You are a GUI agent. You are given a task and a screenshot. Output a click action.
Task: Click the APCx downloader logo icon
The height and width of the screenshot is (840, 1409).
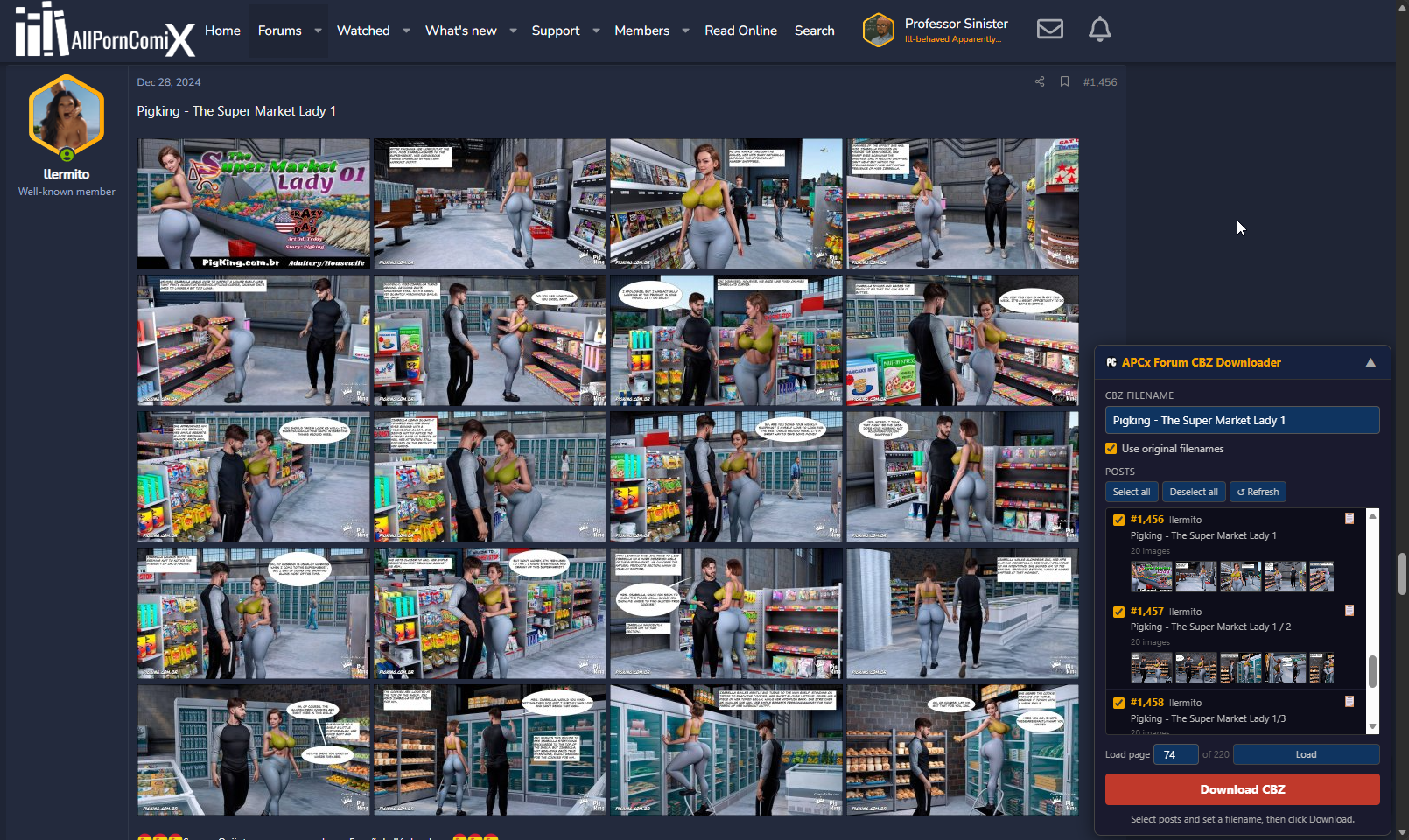(1111, 362)
